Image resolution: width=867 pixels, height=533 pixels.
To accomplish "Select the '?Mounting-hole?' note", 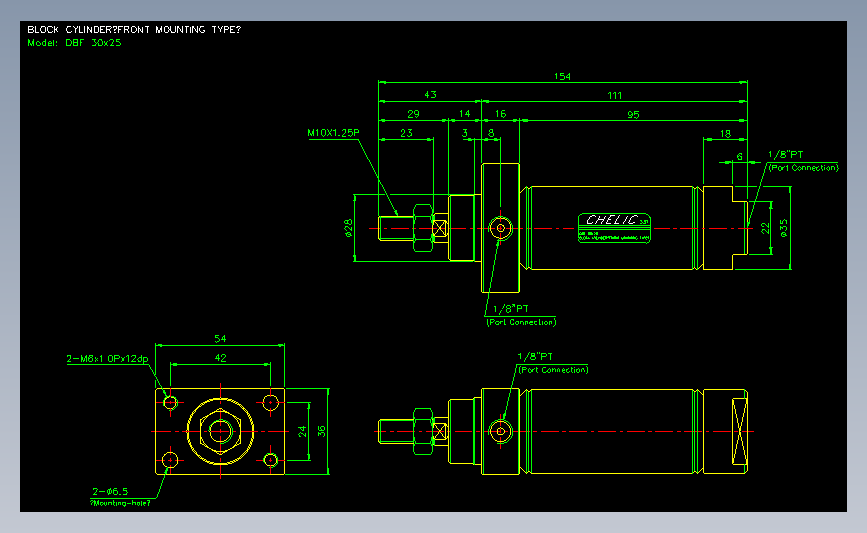I will (x=120, y=503).
